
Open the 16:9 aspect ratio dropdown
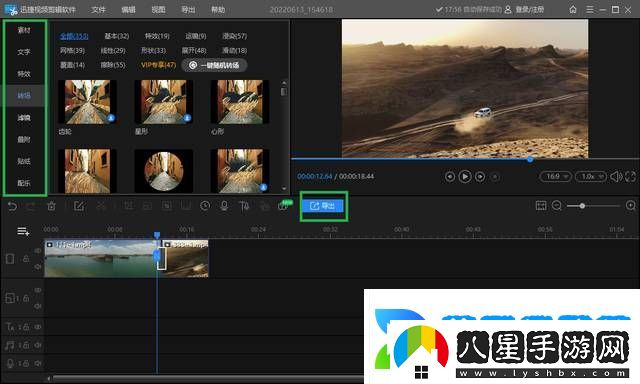(x=556, y=176)
